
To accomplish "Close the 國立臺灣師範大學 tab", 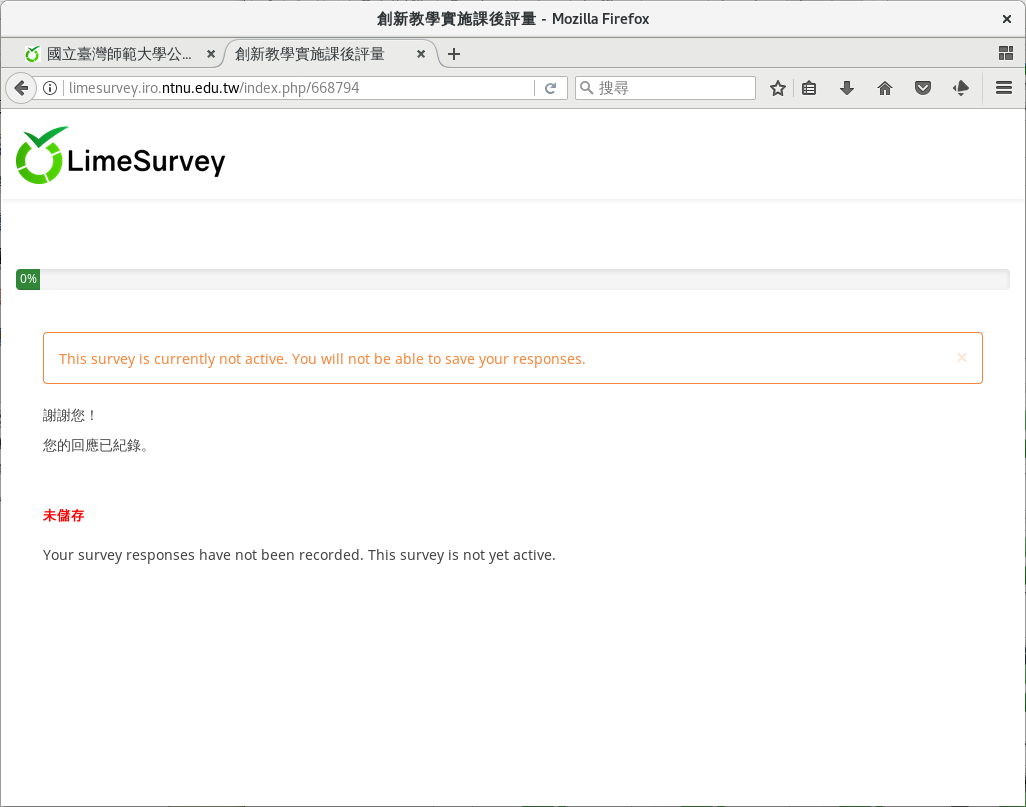I will (x=211, y=54).
